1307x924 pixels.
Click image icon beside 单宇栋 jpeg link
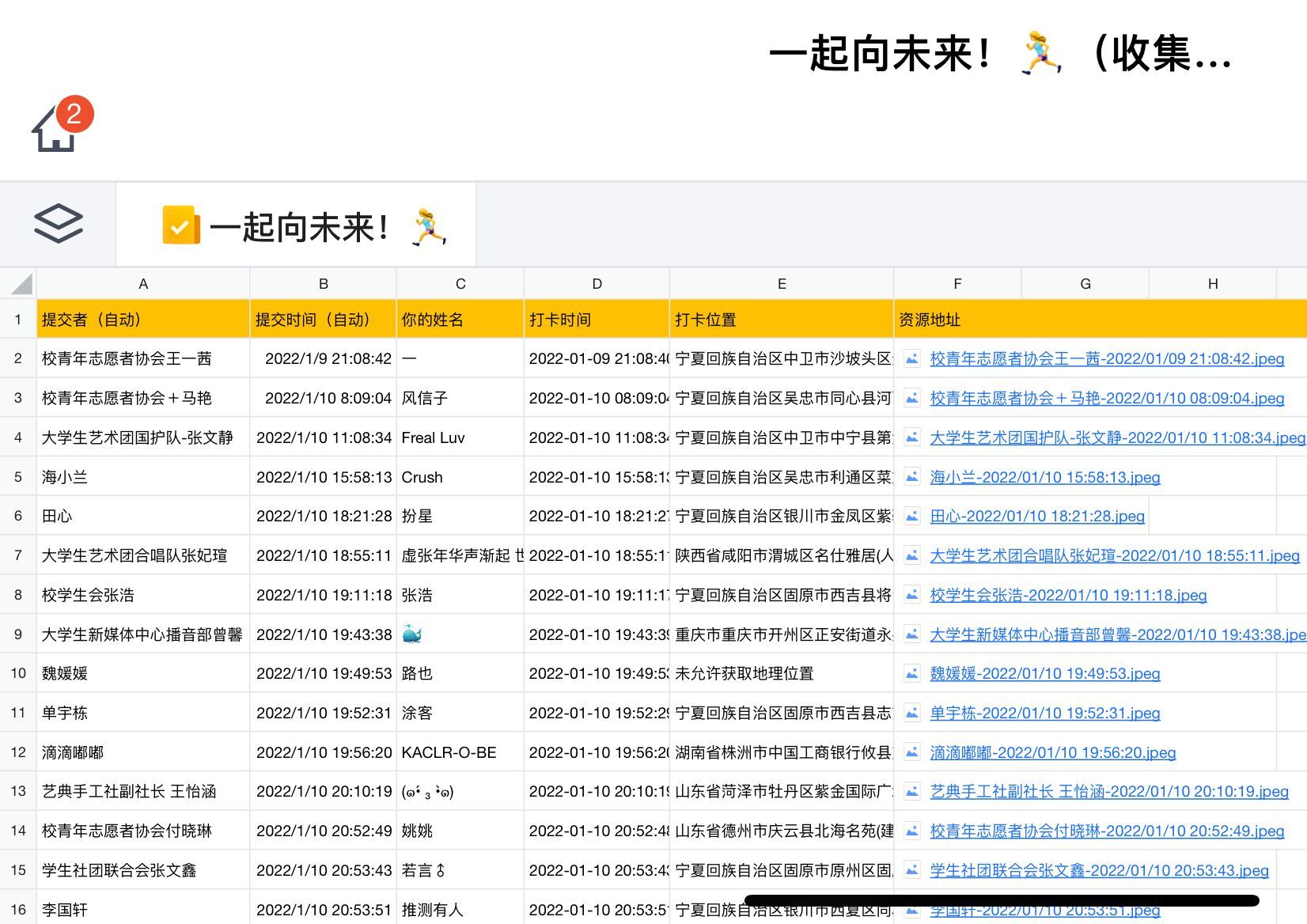912,714
